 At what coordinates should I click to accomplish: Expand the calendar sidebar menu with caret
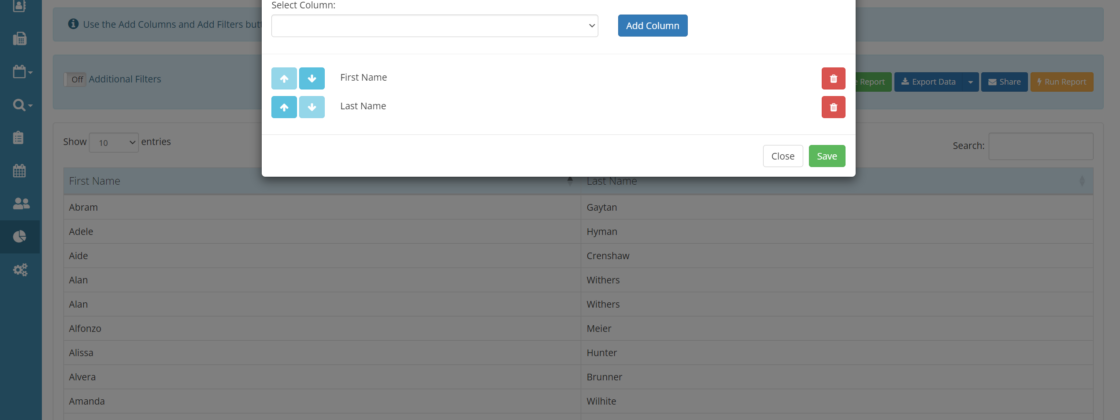[21, 72]
